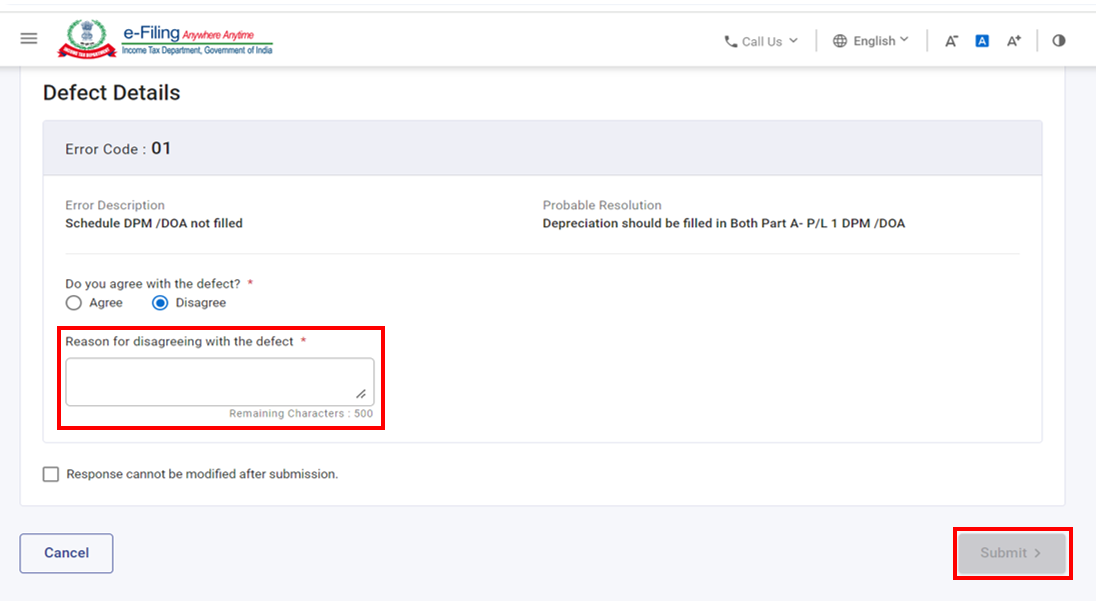Image resolution: width=1096 pixels, height=601 pixels.
Task: Toggle the high contrast mode icon
Action: (1059, 41)
